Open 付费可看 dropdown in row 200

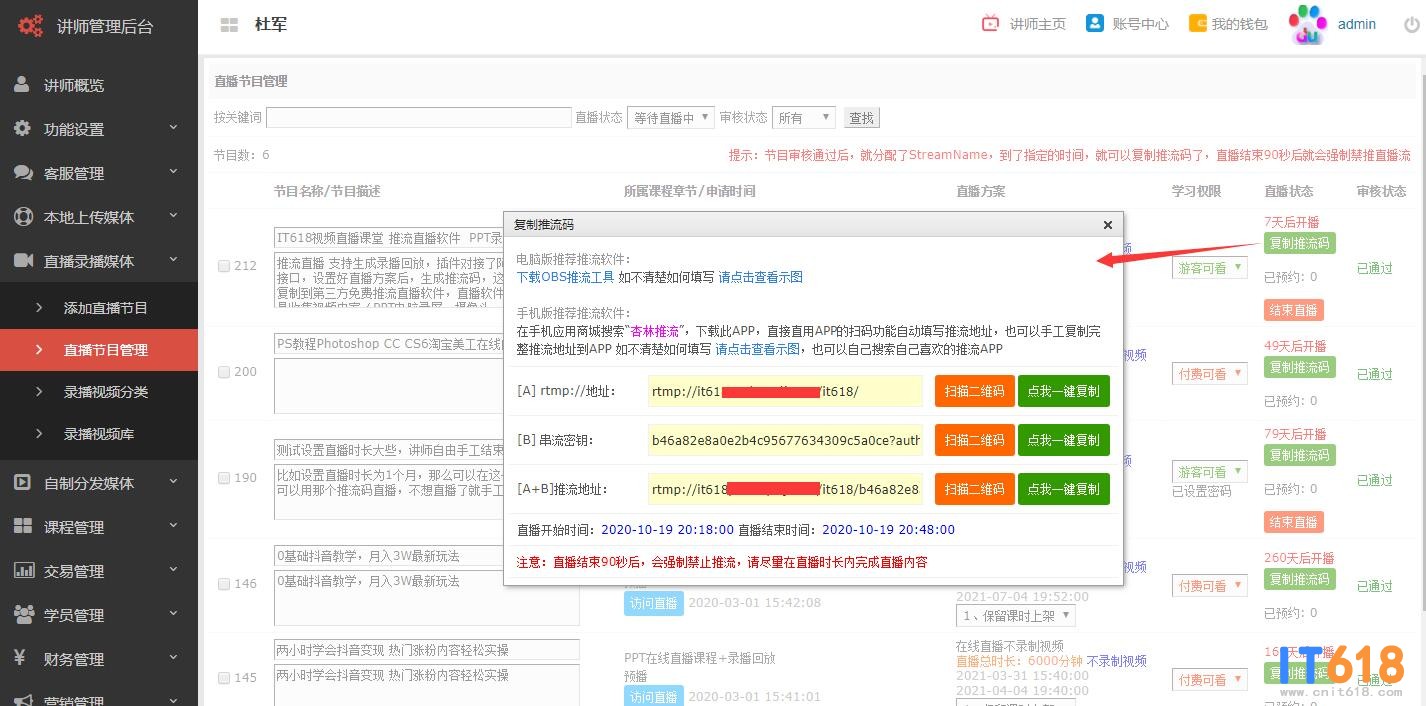(x=1210, y=374)
